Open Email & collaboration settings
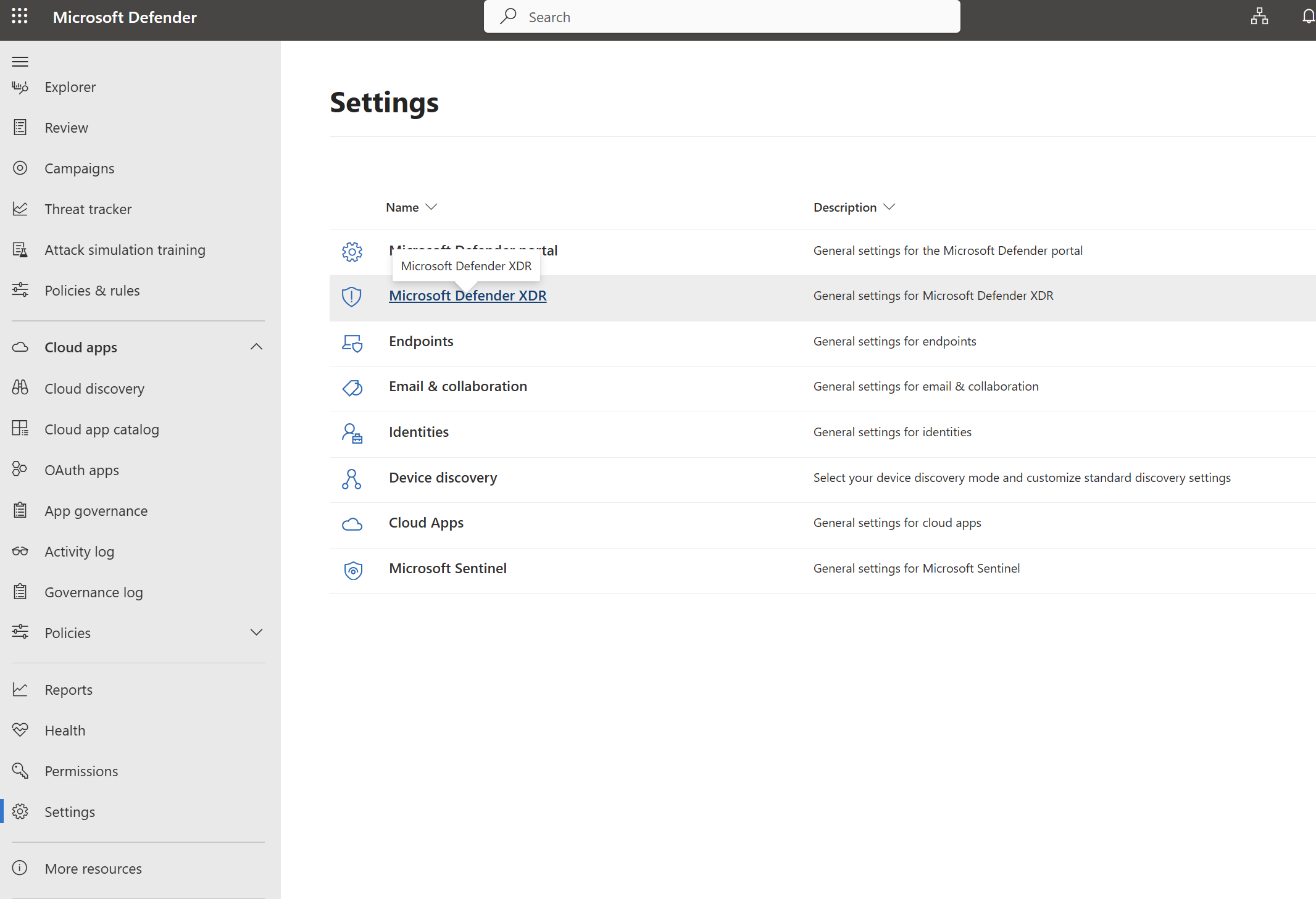This screenshot has width=1316, height=899. pyautogui.click(x=458, y=386)
